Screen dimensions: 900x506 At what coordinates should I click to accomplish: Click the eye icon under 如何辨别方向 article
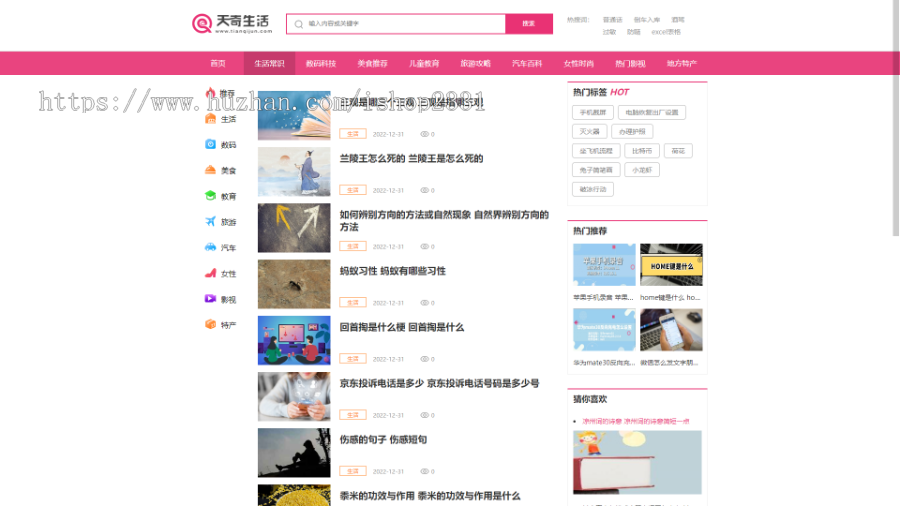[x=424, y=246]
